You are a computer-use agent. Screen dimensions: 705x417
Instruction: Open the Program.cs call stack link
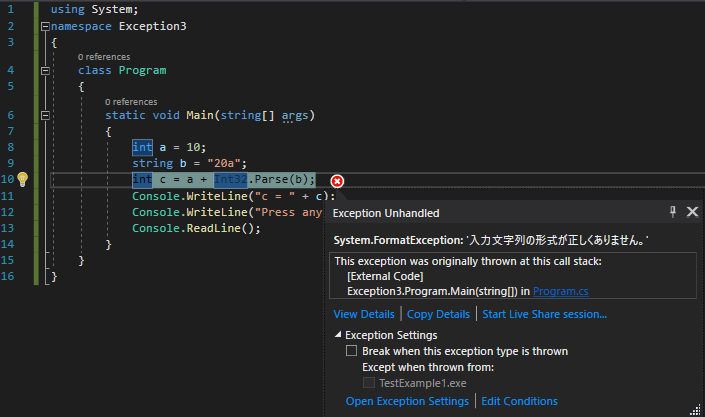pyautogui.click(x=561, y=291)
